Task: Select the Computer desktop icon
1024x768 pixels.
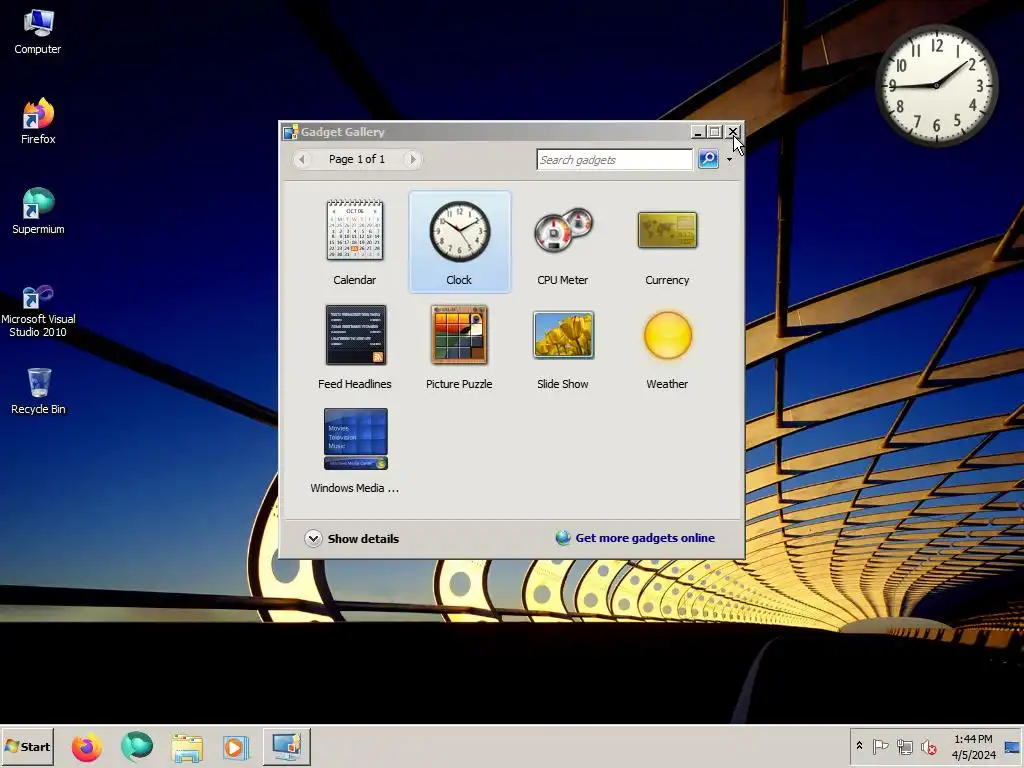Action: pyautogui.click(x=38, y=31)
